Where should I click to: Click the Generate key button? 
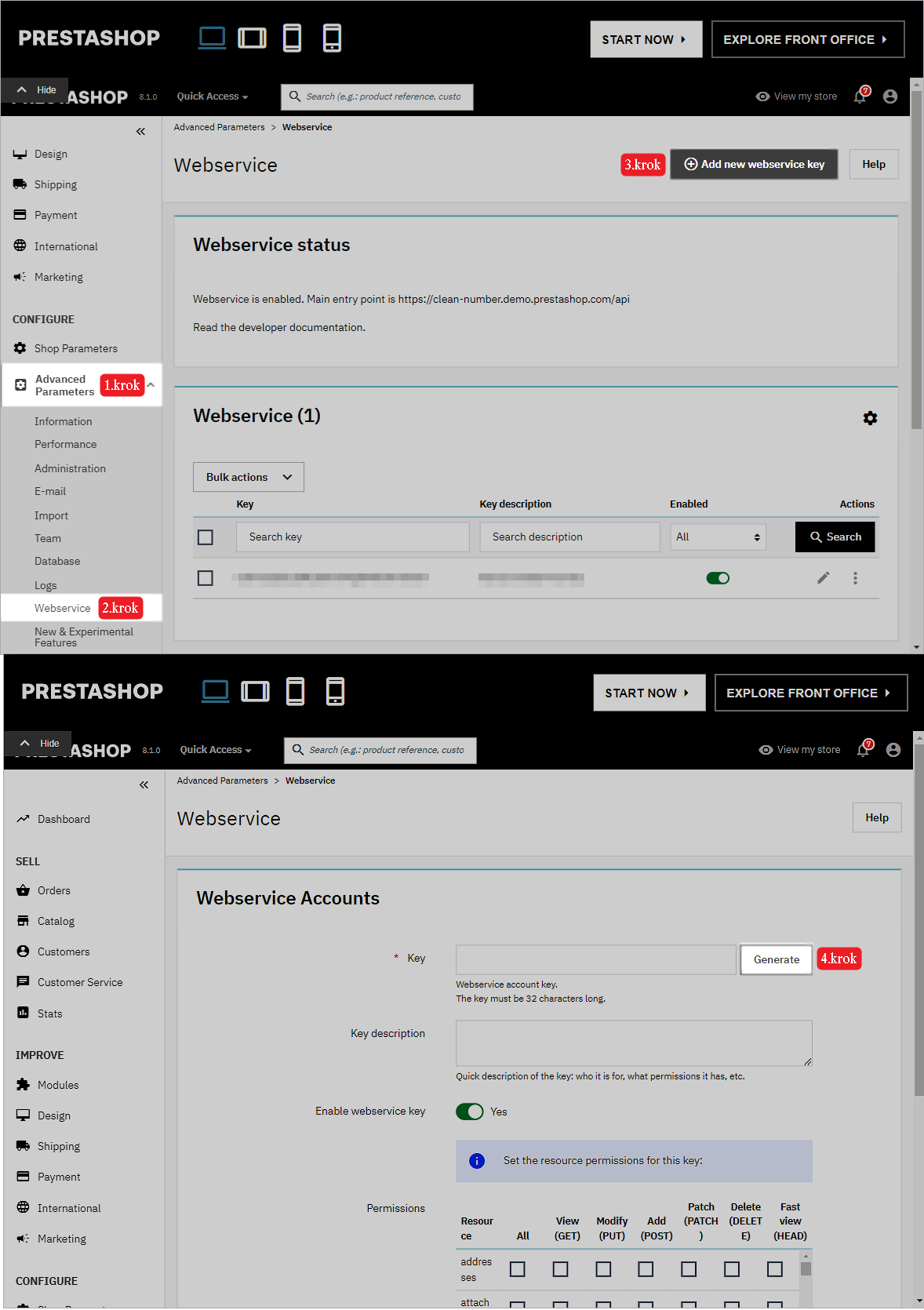pyautogui.click(x=776, y=959)
